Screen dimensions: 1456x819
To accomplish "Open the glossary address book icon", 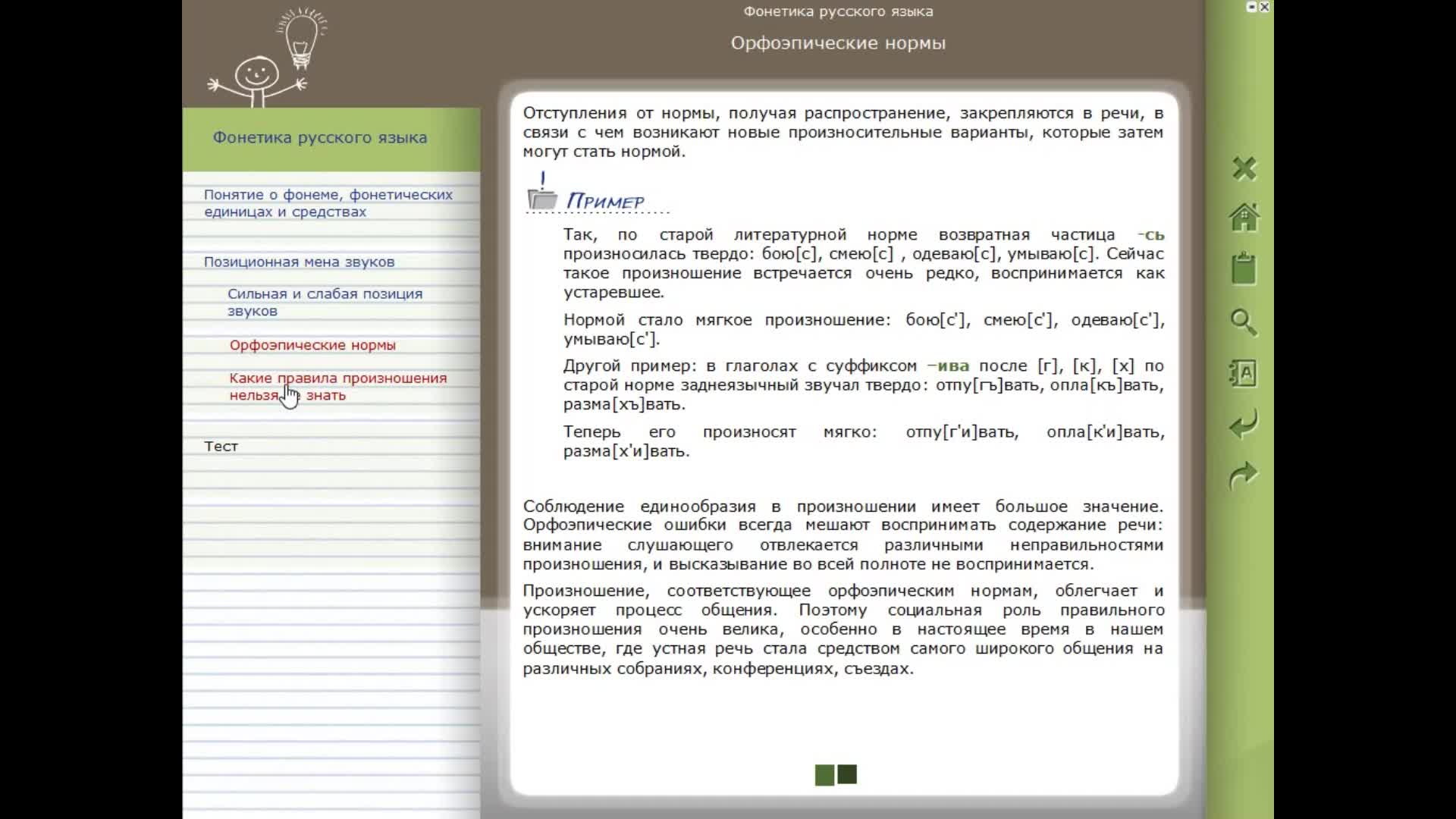I will click(1244, 373).
